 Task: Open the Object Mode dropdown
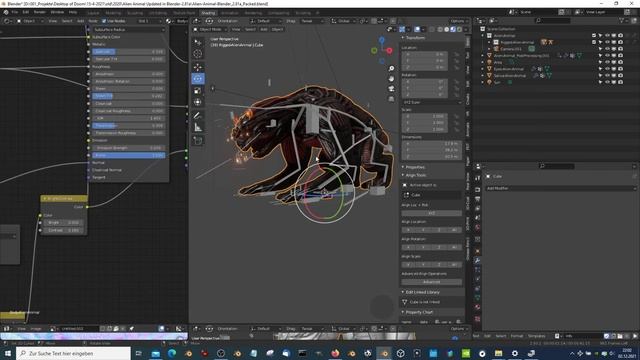(211, 29)
